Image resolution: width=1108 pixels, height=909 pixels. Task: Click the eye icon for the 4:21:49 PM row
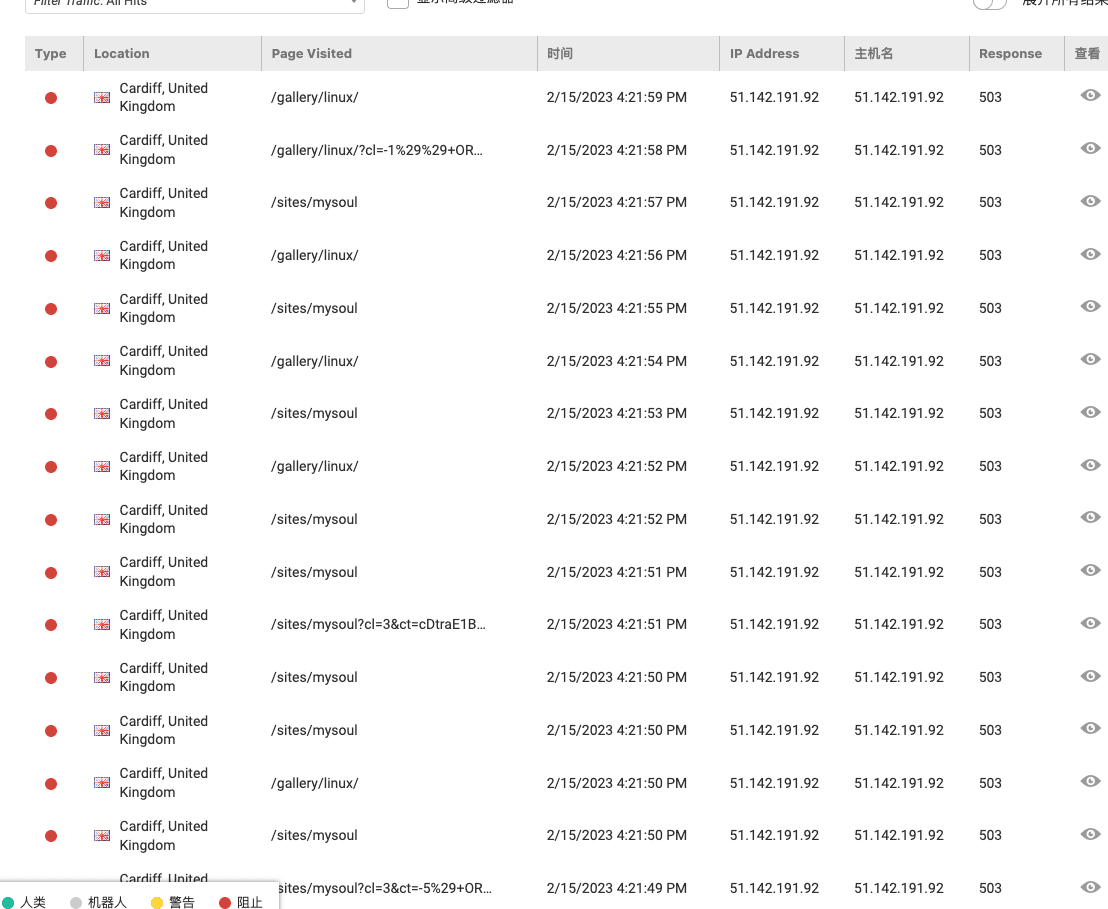coord(1091,887)
